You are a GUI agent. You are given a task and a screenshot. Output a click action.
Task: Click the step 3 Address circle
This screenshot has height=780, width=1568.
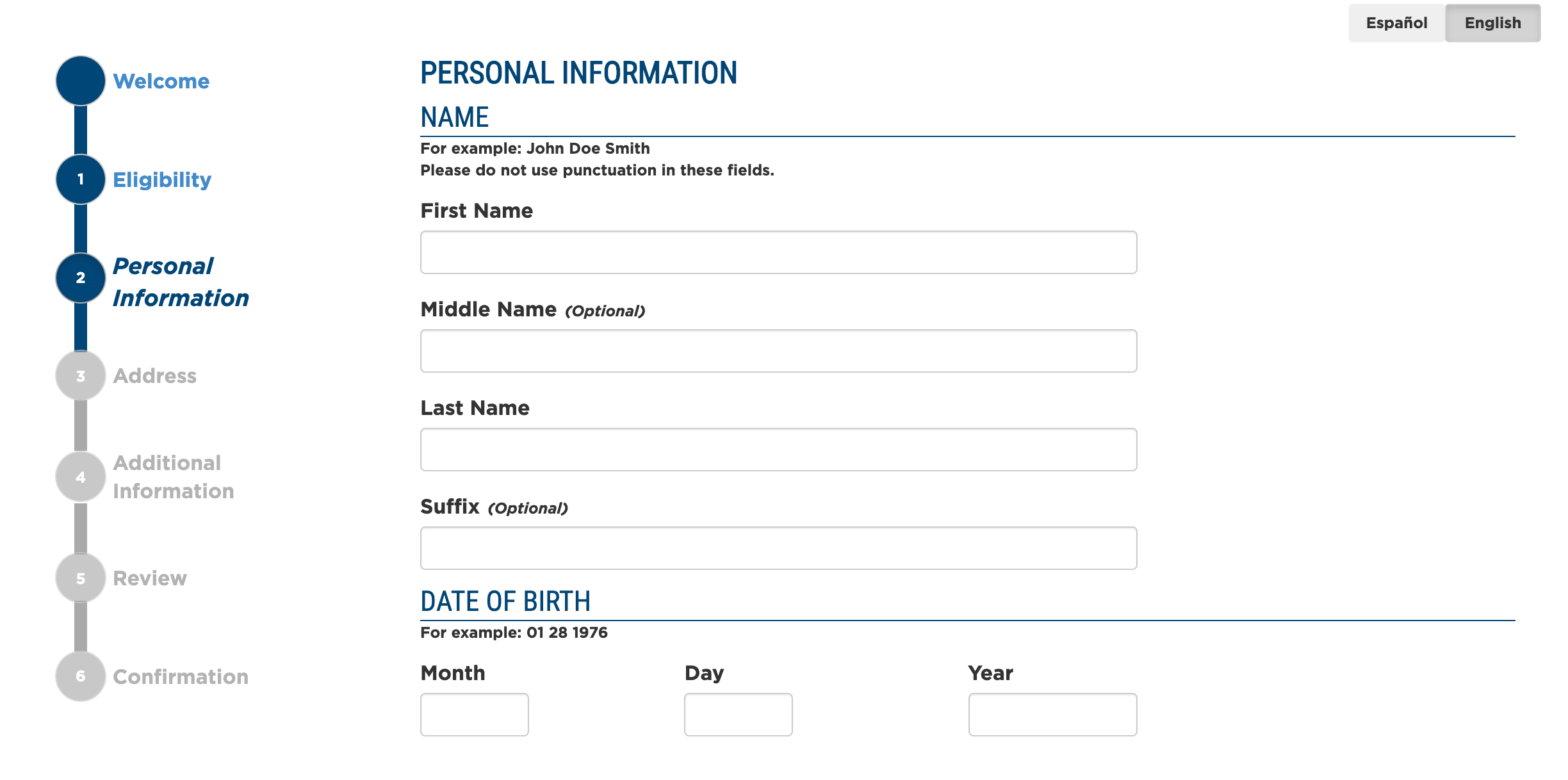tap(81, 376)
